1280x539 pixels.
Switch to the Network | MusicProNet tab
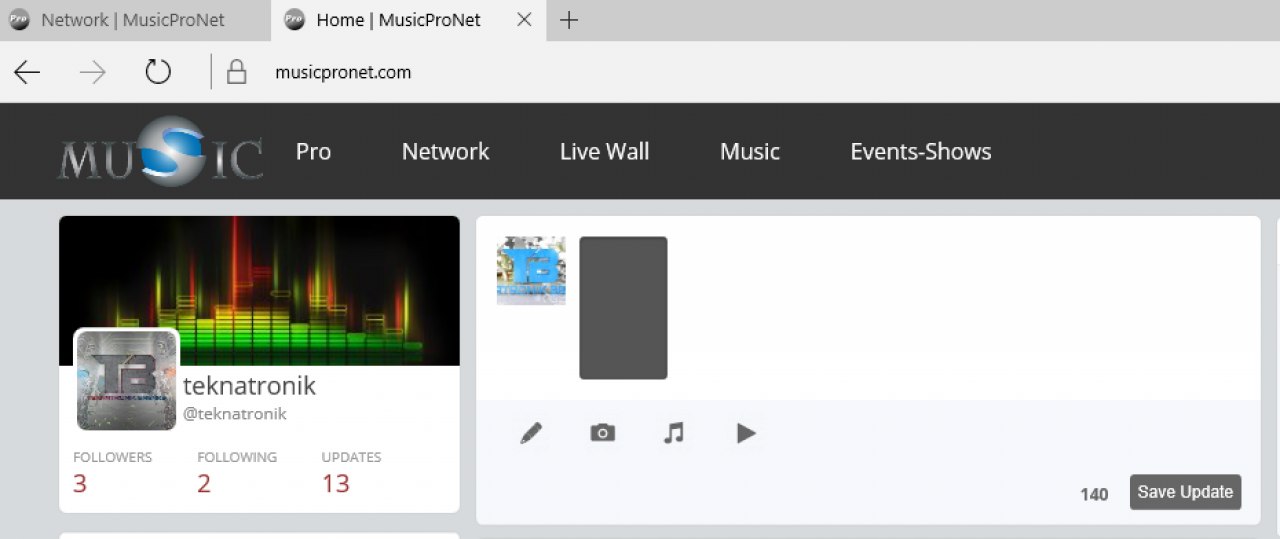[x=135, y=20]
